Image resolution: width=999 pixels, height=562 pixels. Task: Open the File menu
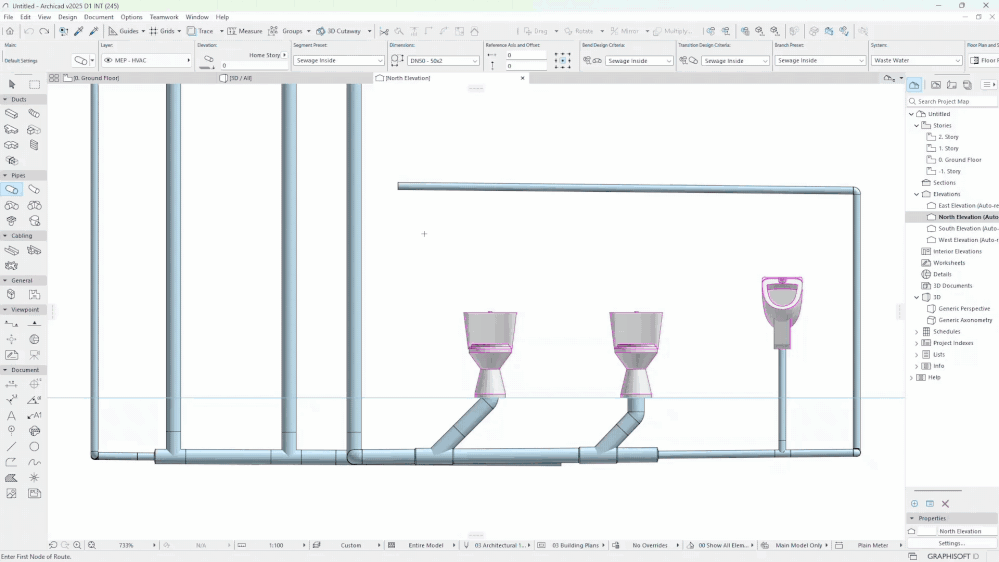pos(8,17)
